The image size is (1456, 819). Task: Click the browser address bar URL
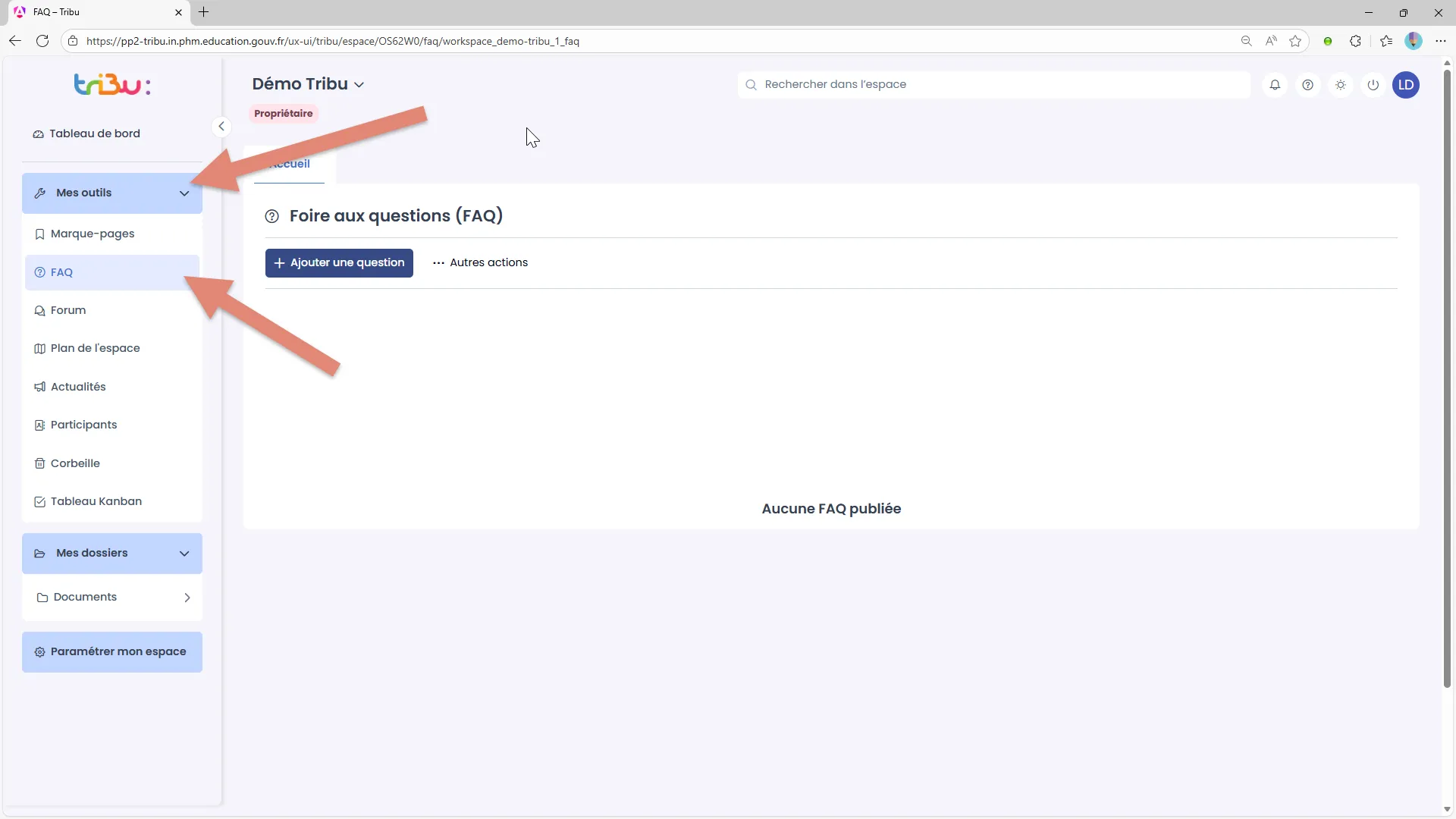333,41
